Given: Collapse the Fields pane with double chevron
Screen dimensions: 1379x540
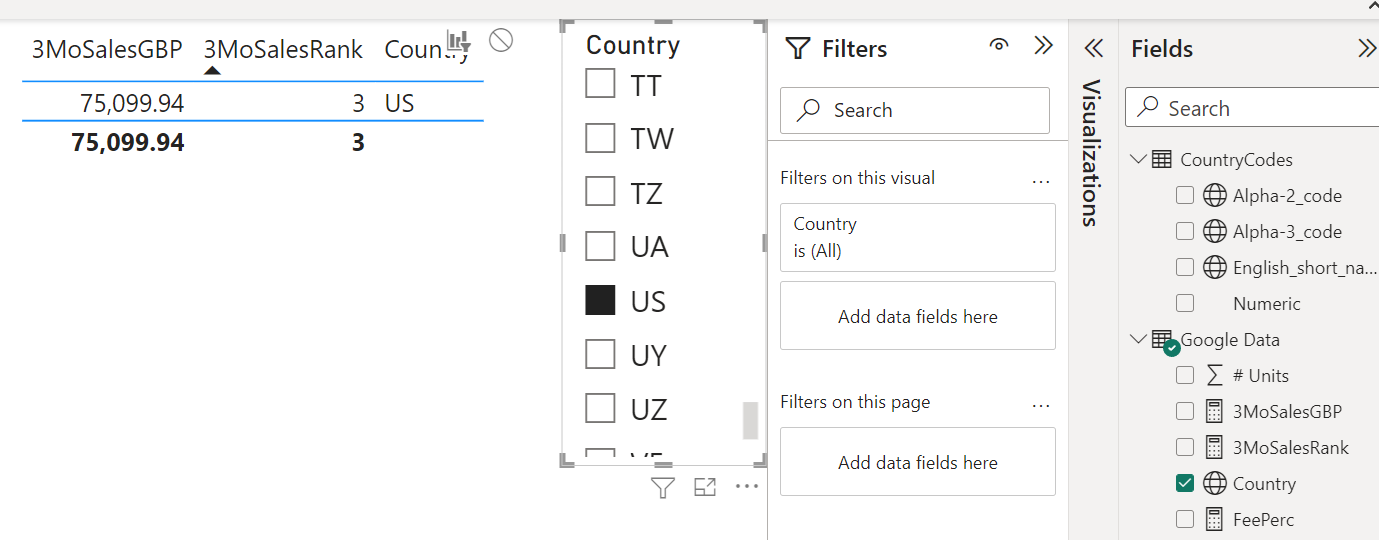Looking at the screenshot, I should tap(1366, 49).
